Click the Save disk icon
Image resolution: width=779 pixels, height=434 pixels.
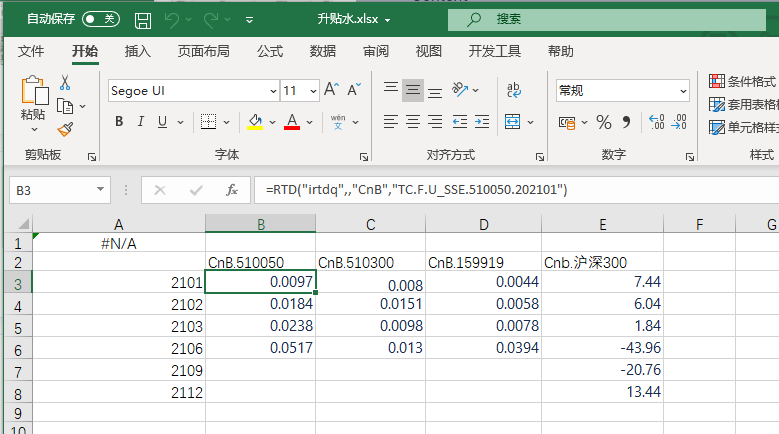coord(143,20)
